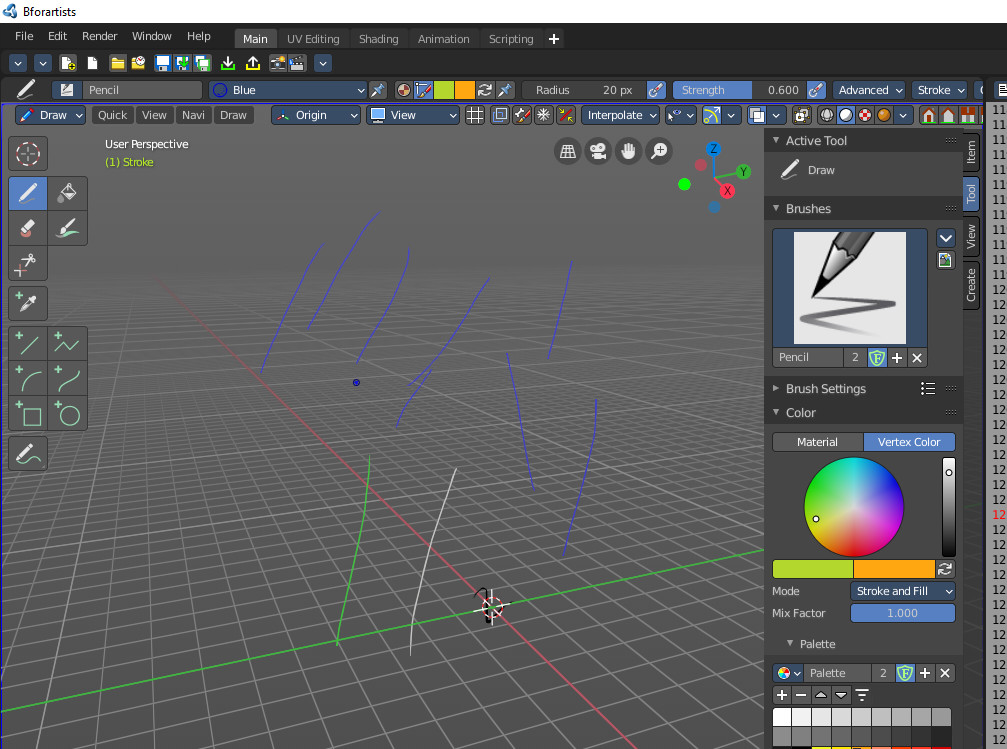Click the Annotate tool icon

(28, 454)
